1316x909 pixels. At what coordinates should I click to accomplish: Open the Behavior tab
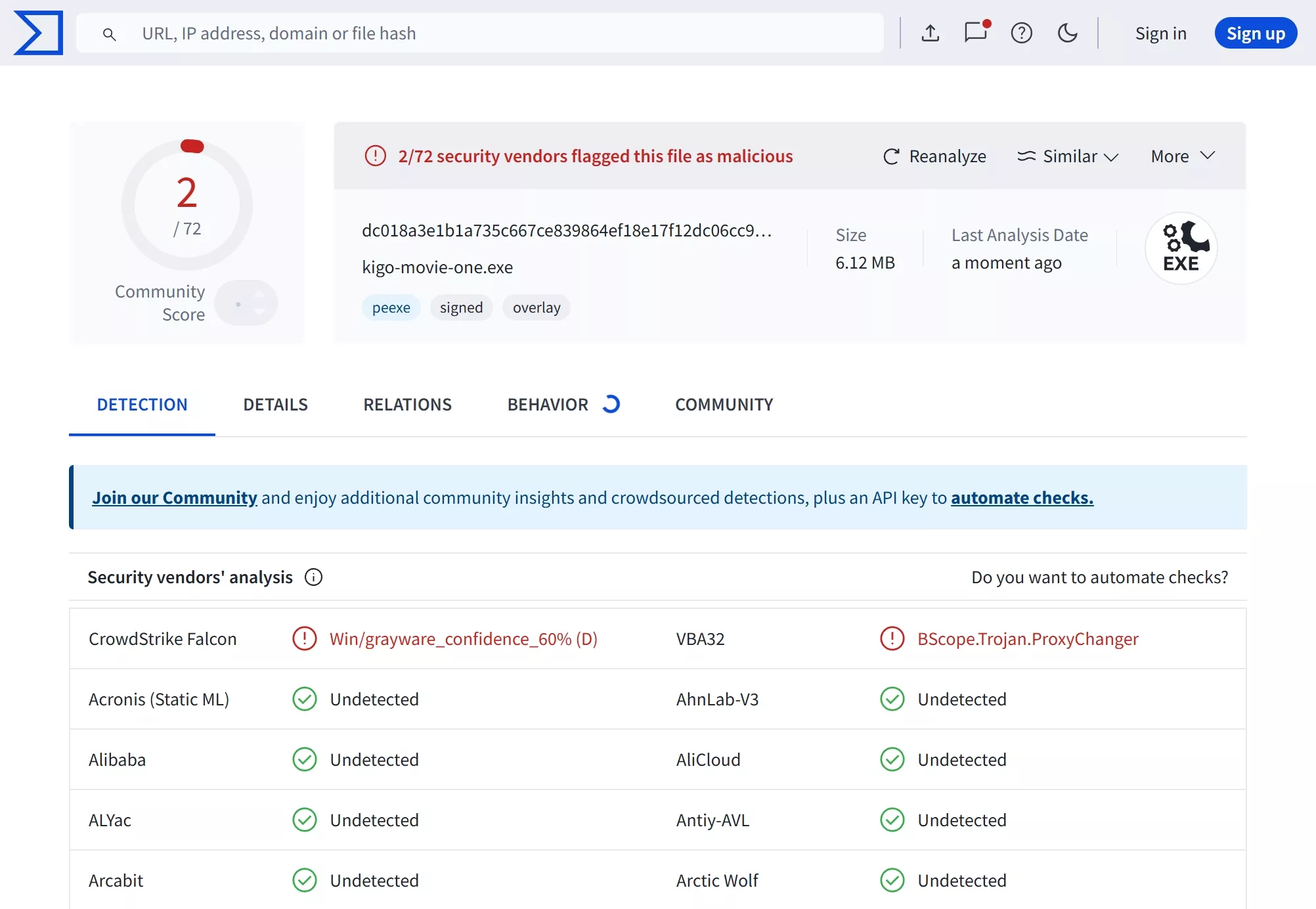[548, 405]
